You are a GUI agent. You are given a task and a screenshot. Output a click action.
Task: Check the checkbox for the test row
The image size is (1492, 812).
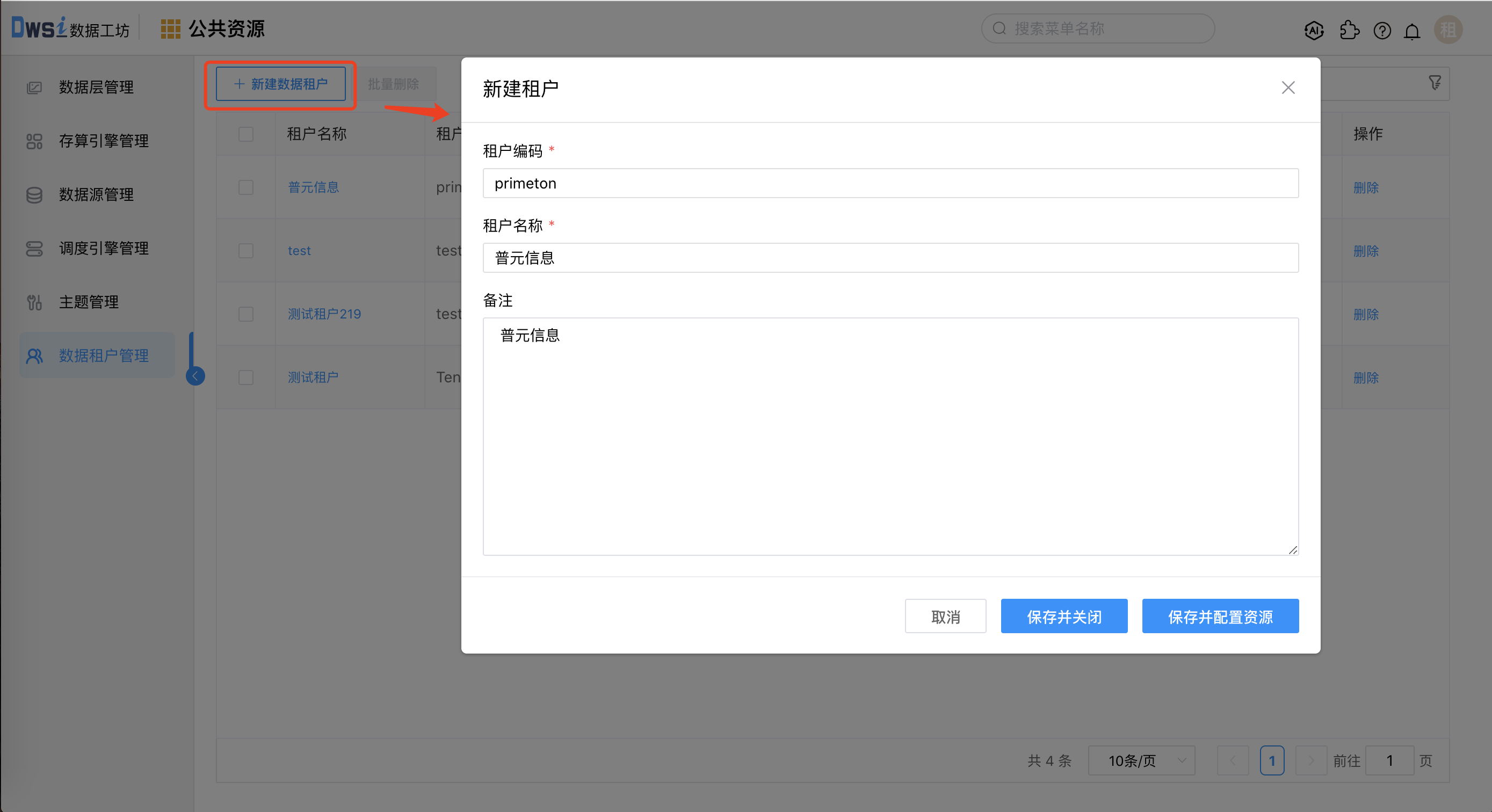click(245, 251)
